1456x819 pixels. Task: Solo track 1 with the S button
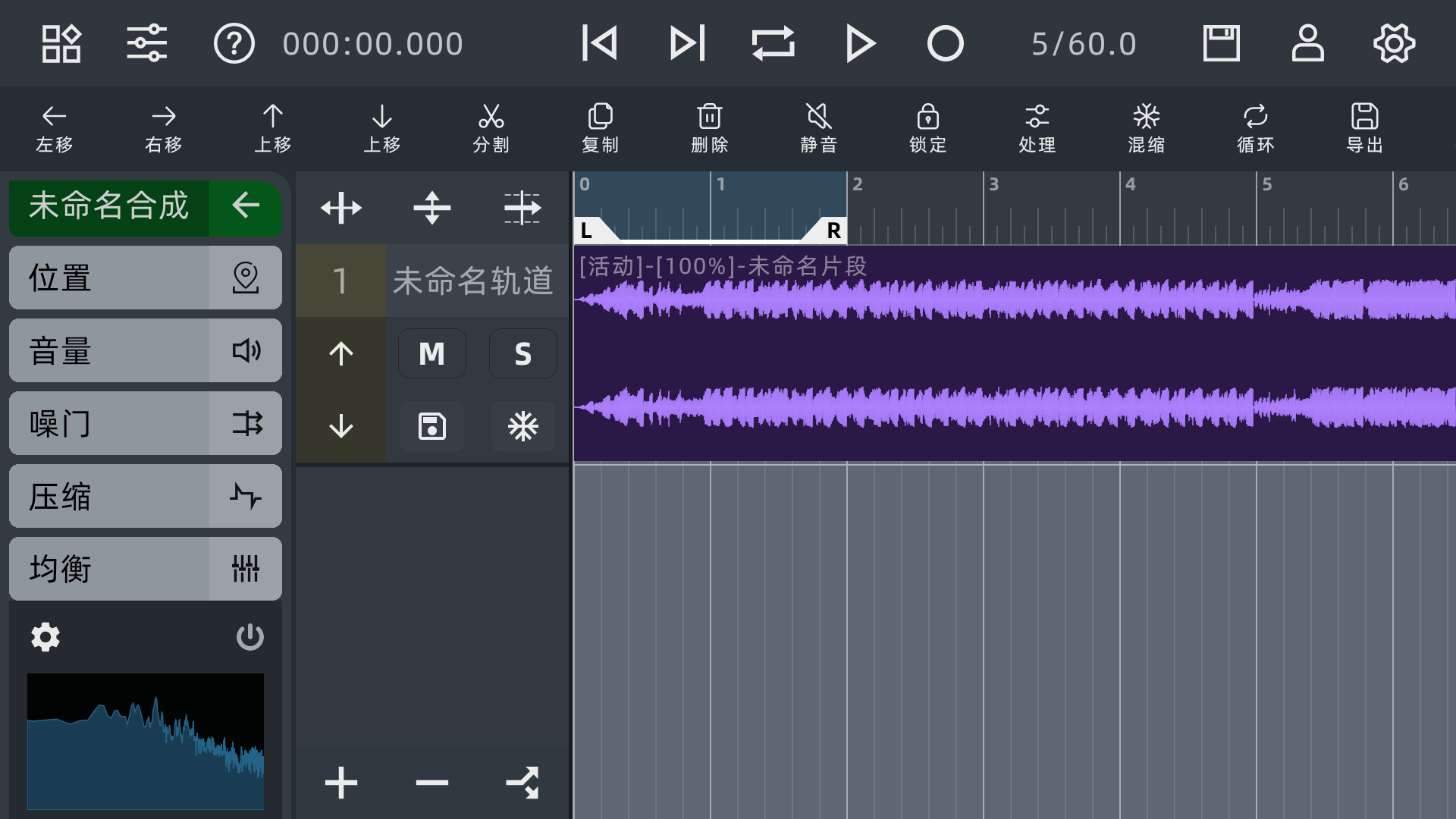(522, 353)
